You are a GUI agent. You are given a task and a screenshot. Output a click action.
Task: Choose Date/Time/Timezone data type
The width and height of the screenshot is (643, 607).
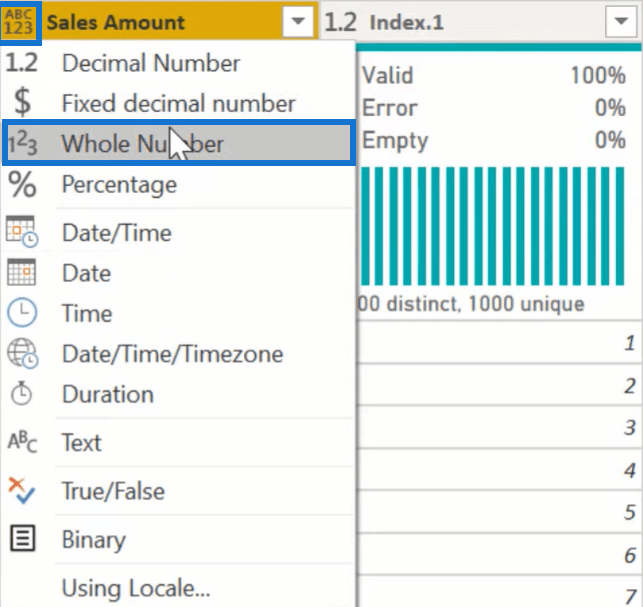(178, 354)
